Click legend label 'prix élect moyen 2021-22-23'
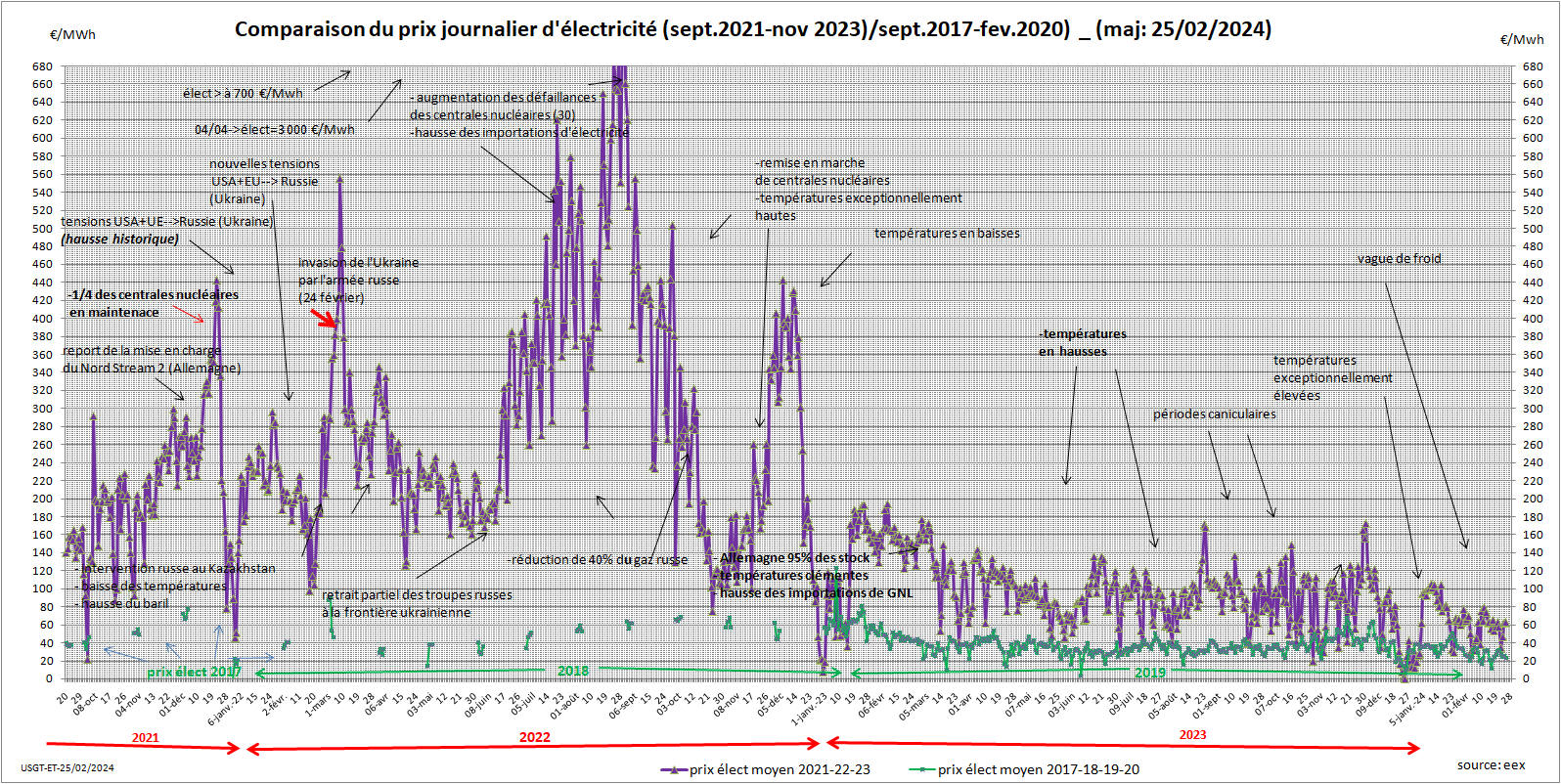The width and height of the screenshot is (1561, 784). [x=780, y=769]
